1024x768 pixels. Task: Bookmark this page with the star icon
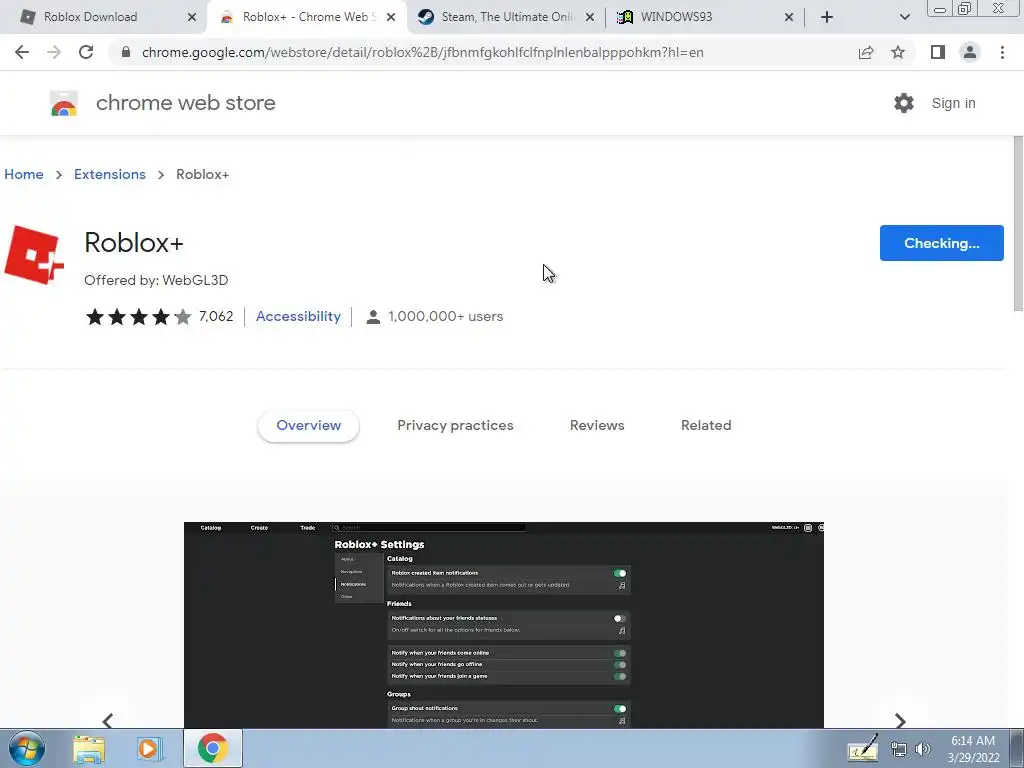[898, 52]
